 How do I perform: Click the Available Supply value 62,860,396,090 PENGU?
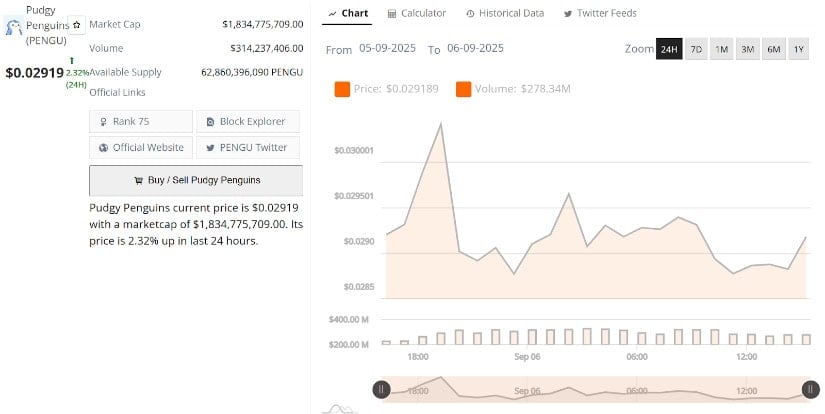tap(252, 73)
